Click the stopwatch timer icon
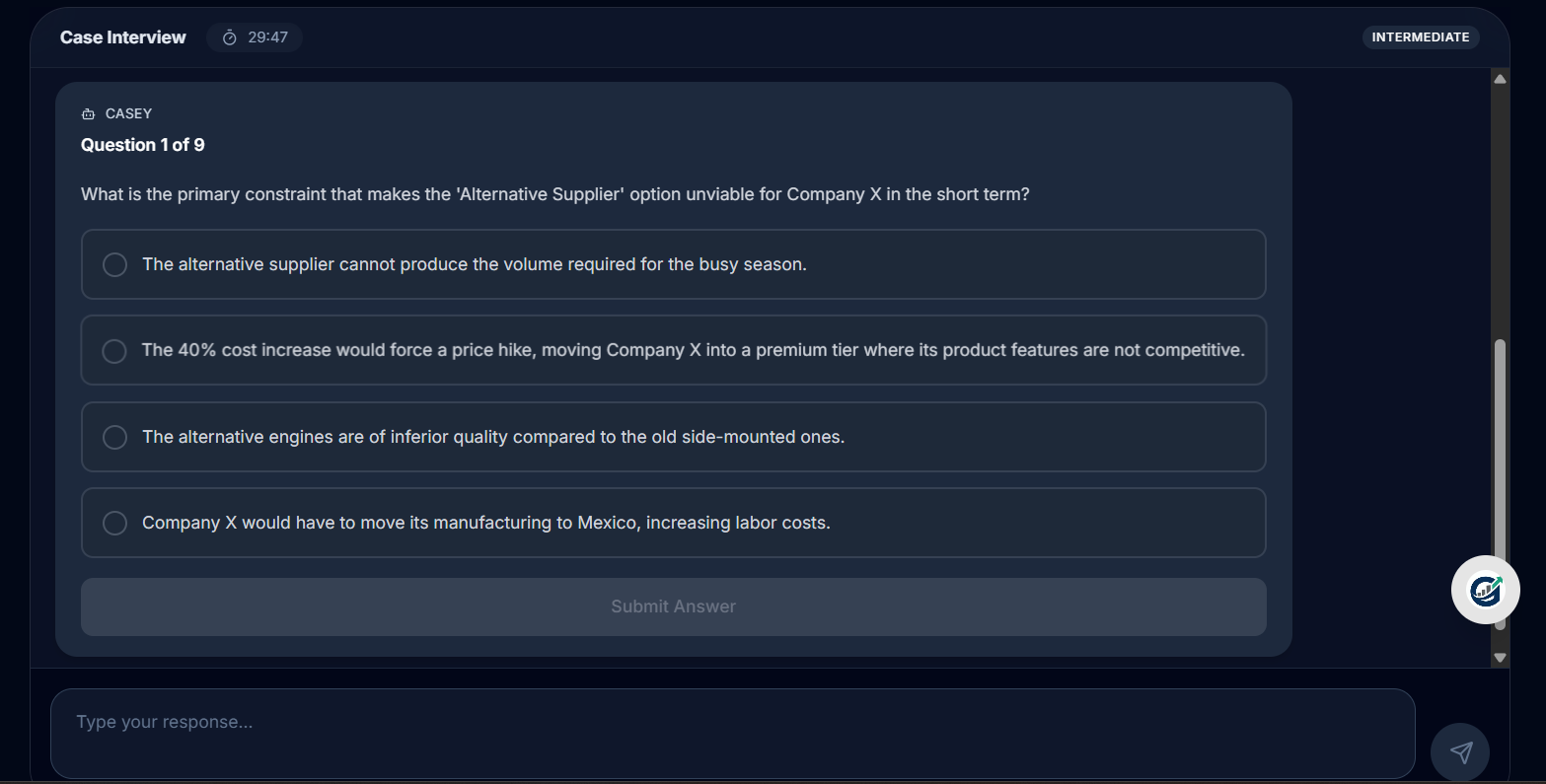The width and height of the screenshot is (1546, 784). pyautogui.click(x=230, y=37)
